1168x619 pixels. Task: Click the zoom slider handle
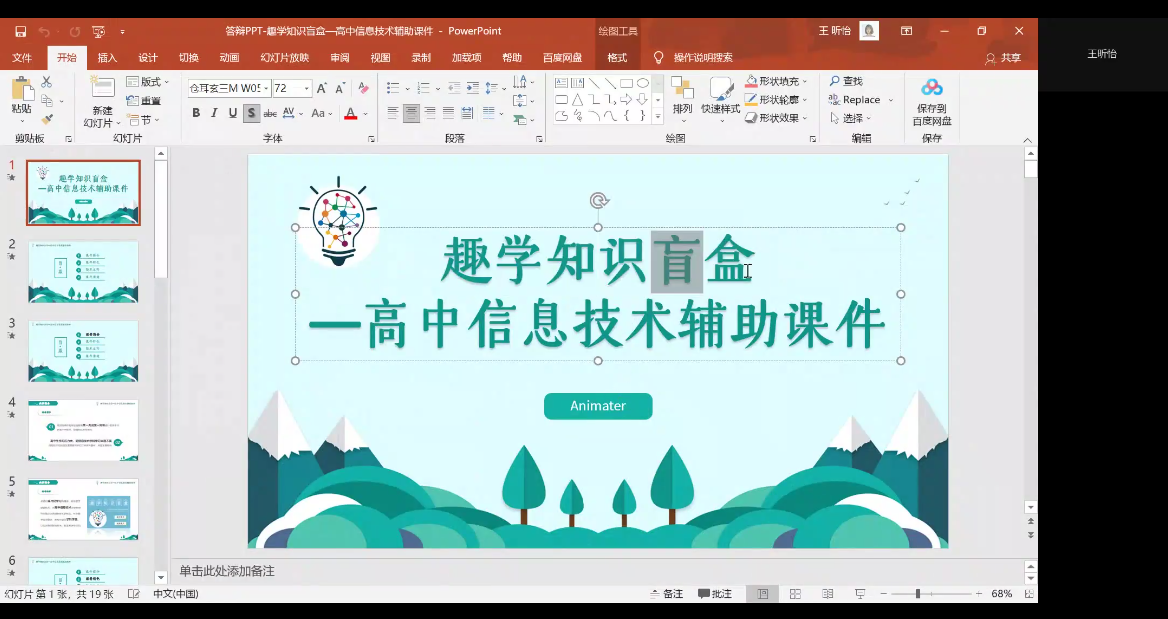918,594
